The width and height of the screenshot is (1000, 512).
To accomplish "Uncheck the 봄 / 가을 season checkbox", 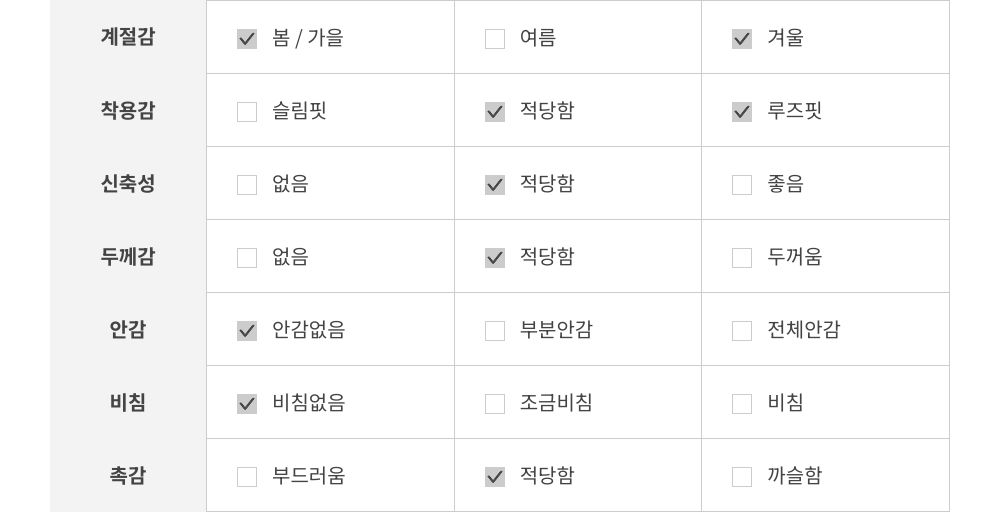I will coord(247,39).
